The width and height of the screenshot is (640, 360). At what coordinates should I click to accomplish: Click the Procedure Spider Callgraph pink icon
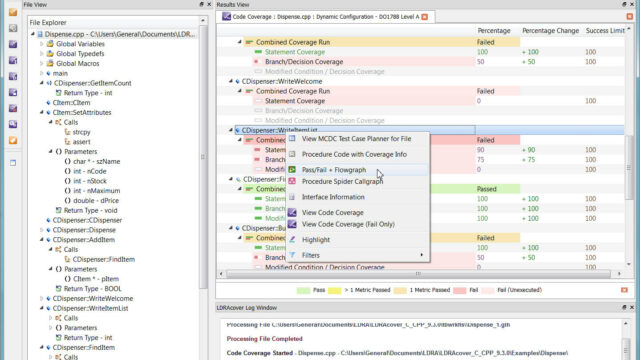point(292,181)
